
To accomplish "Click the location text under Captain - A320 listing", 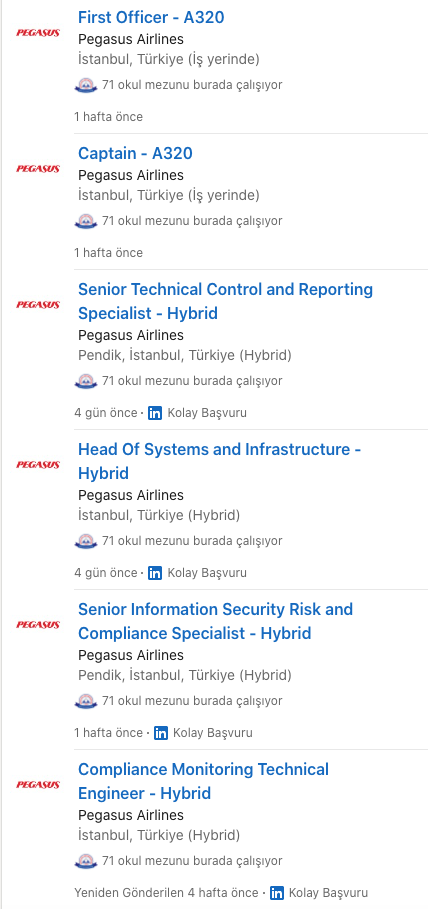I will point(169,196).
